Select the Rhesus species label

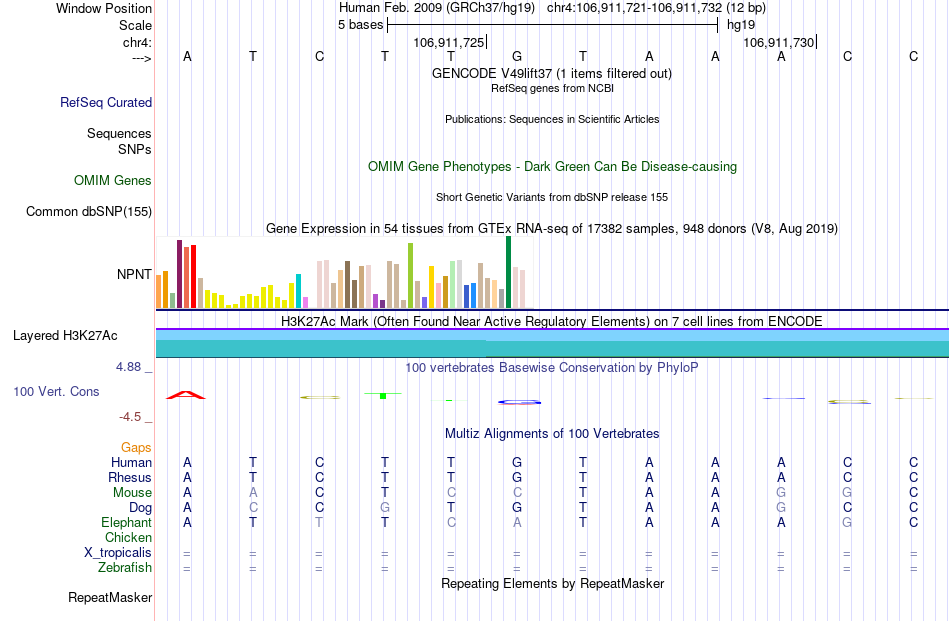[x=130, y=477]
